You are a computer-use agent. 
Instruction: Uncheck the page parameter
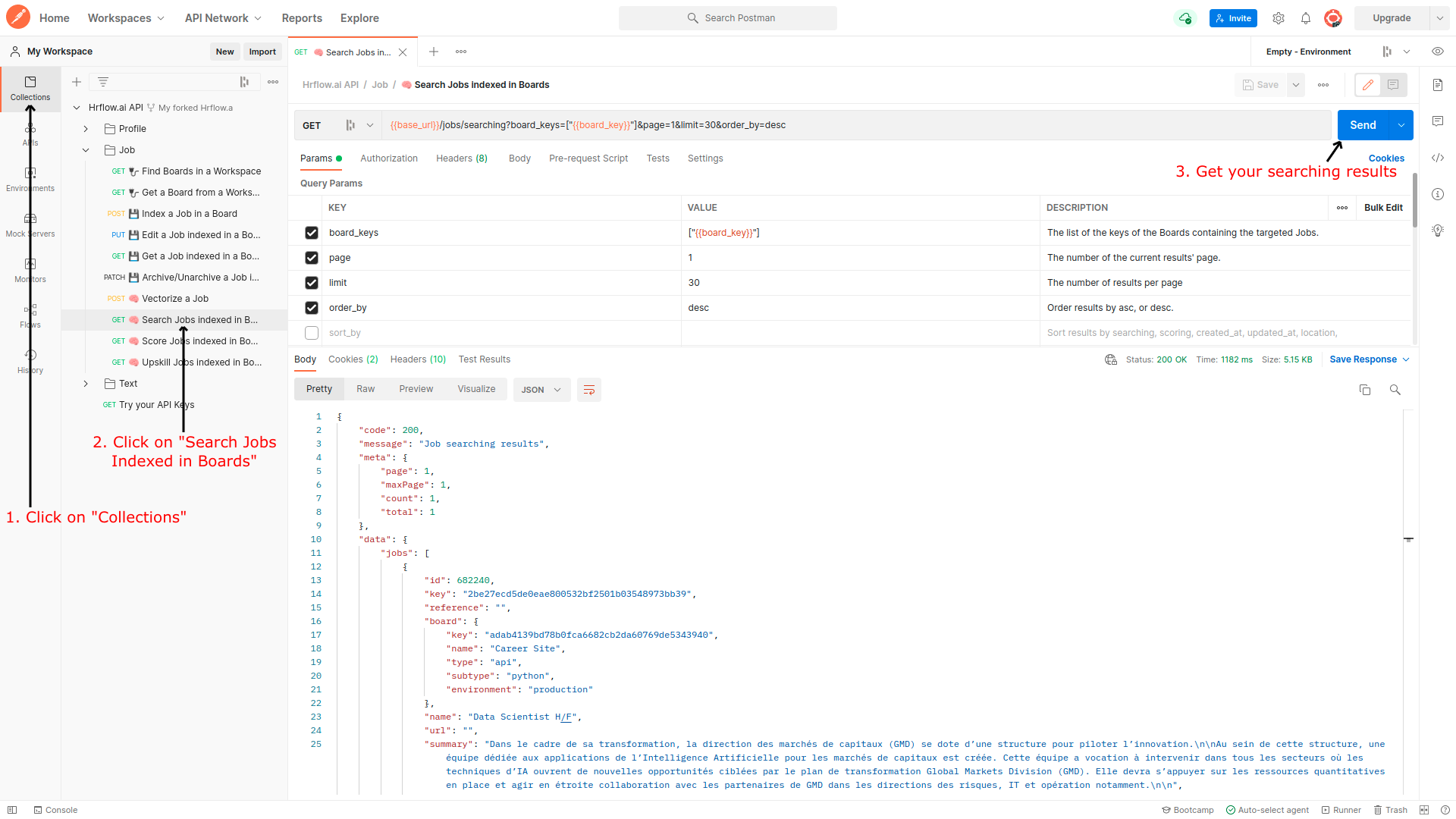pyautogui.click(x=312, y=258)
